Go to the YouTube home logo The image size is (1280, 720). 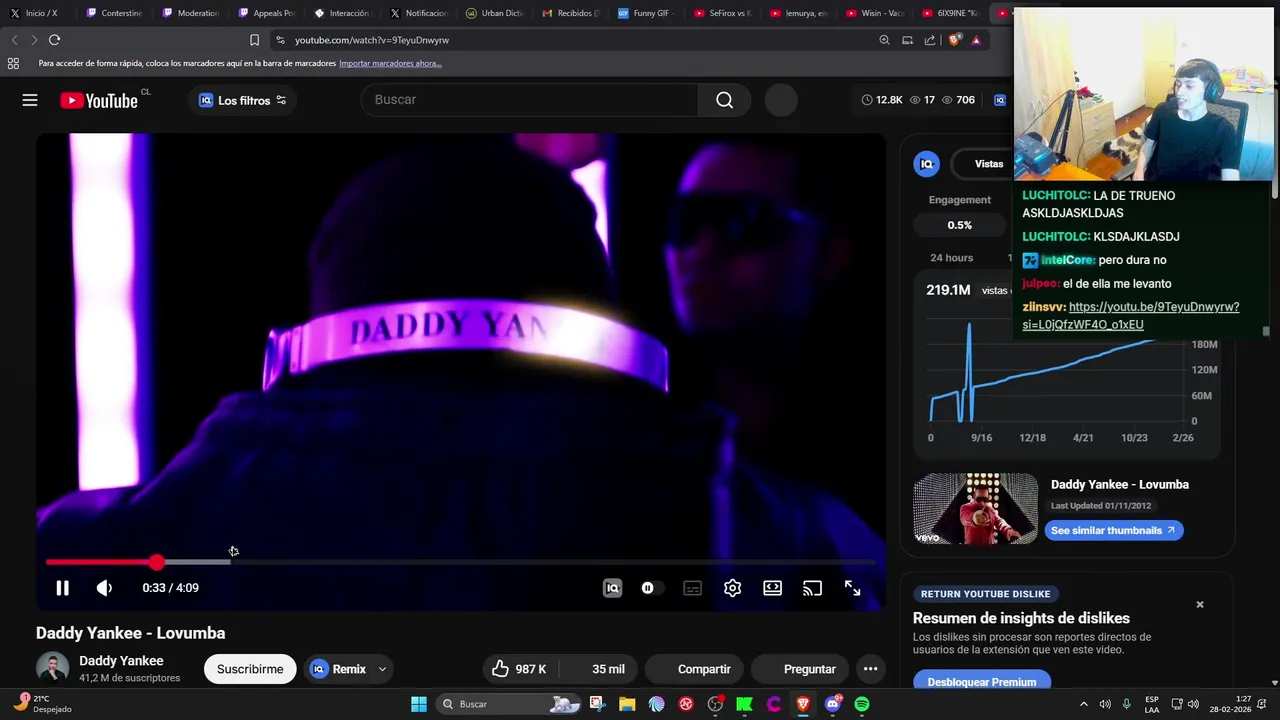(99, 100)
